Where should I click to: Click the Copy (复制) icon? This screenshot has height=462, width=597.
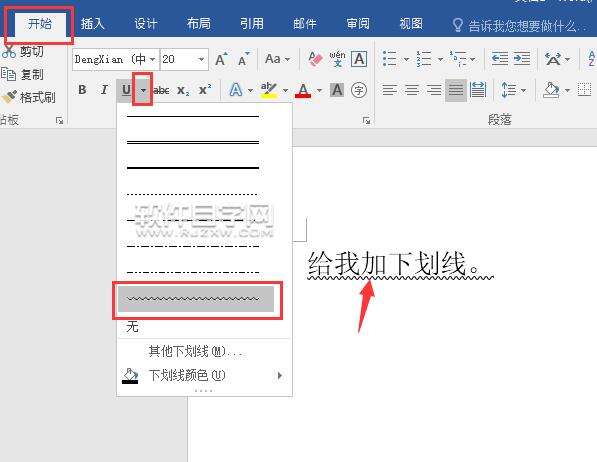(8, 74)
